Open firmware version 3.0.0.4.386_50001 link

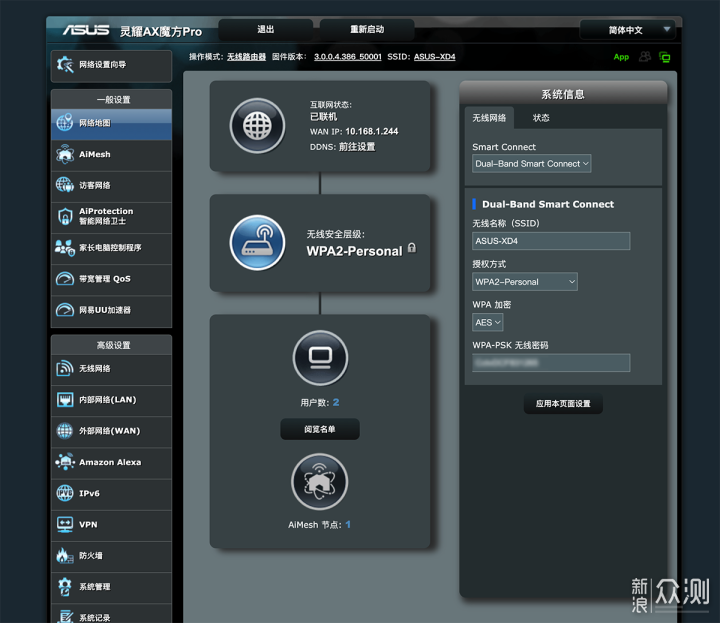[348, 57]
